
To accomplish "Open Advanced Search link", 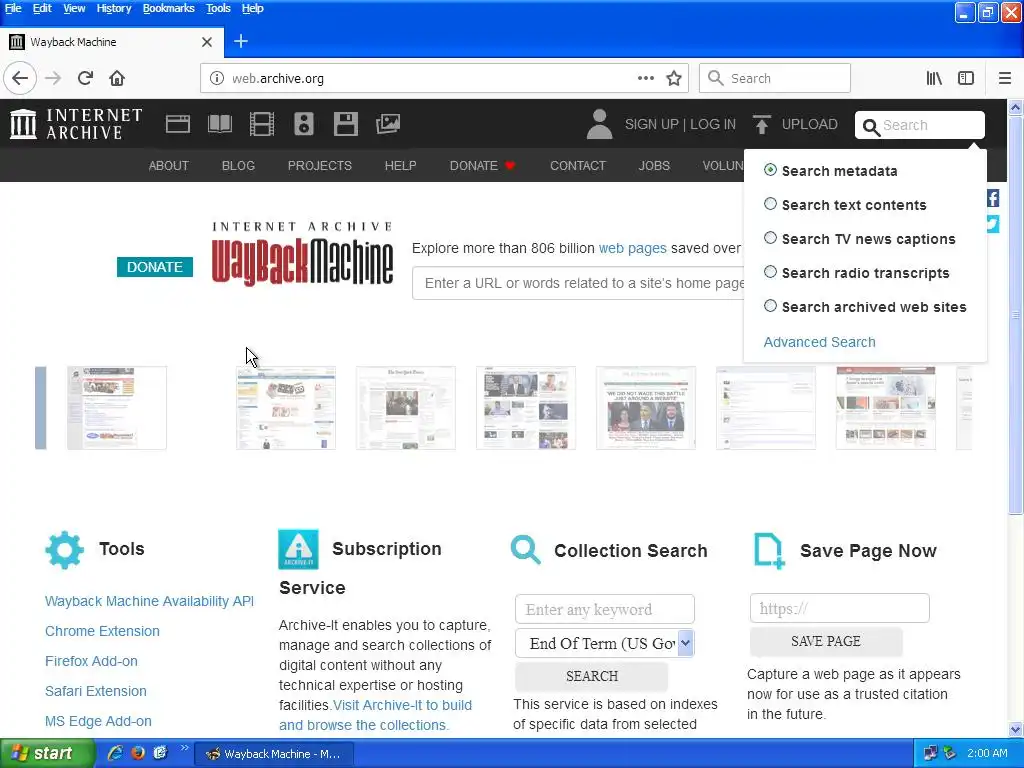I will pos(819,342).
